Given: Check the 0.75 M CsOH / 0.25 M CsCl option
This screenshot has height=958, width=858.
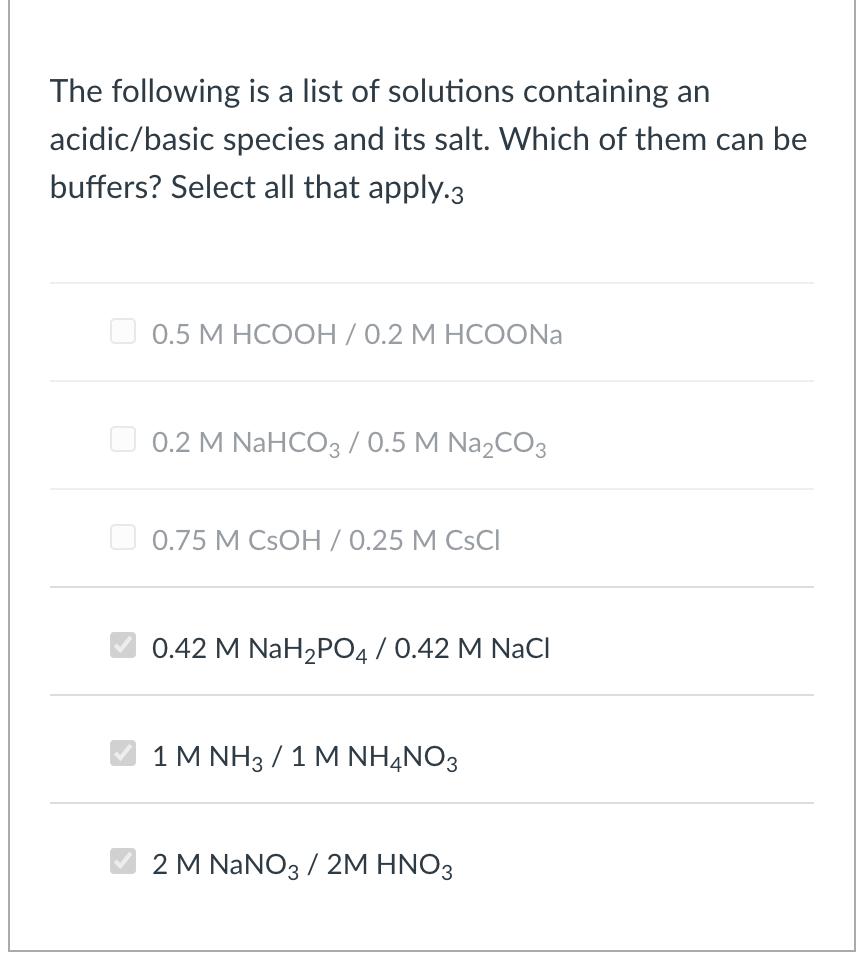Looking at the screenshot, I should click(x=122, y=536).
